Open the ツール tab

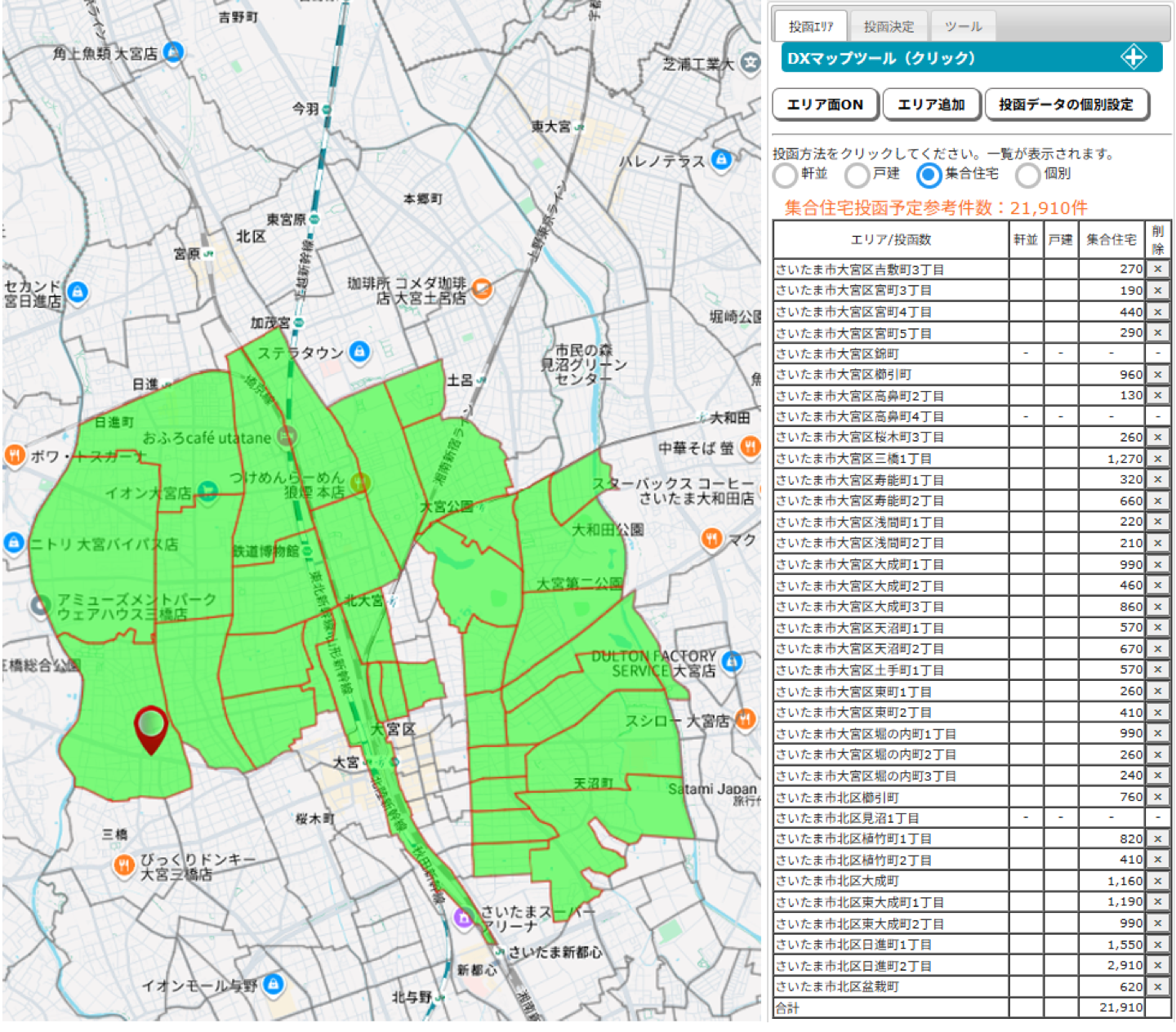(x=963, y=27)
